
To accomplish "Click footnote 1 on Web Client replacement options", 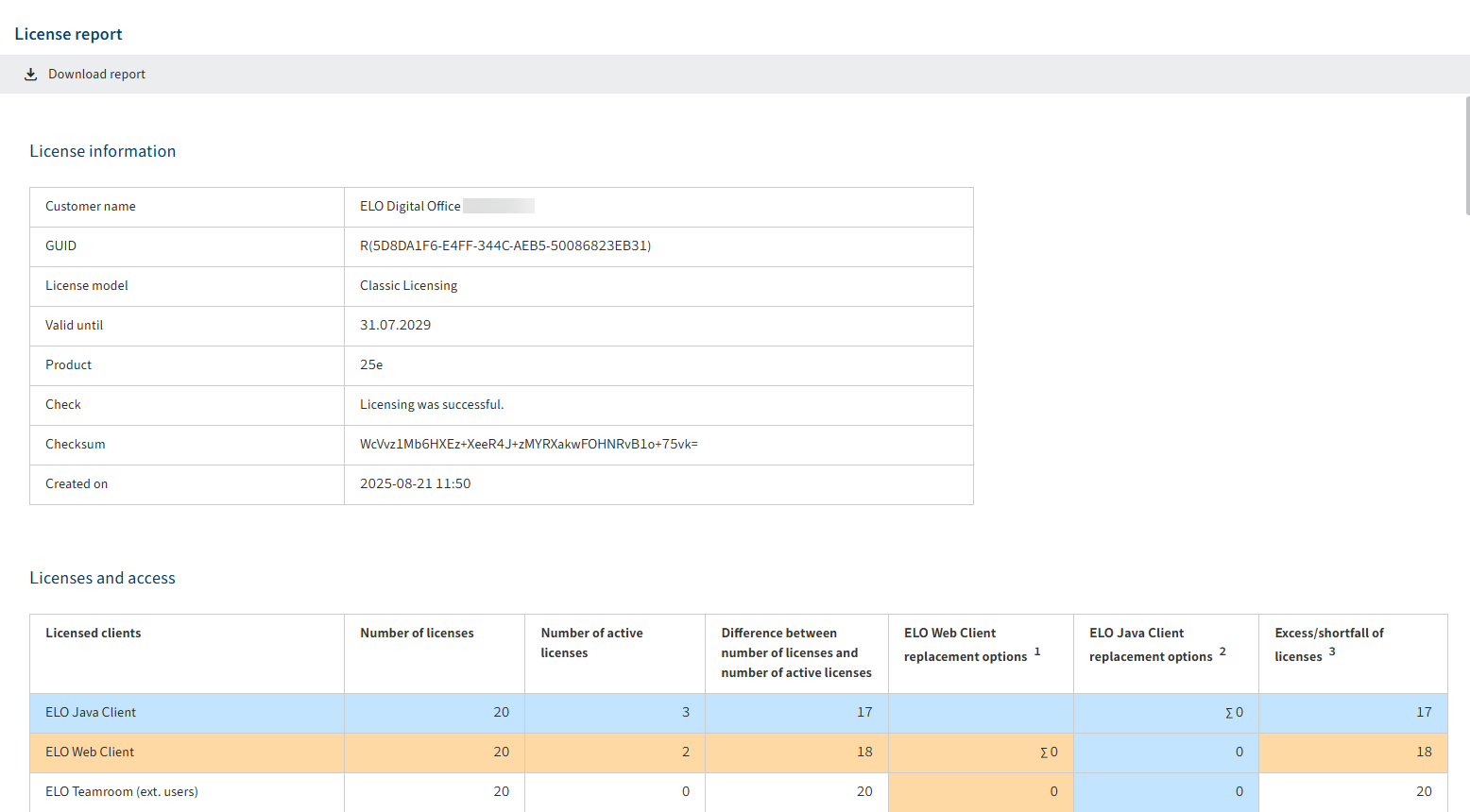I will tap(1037, 651).
